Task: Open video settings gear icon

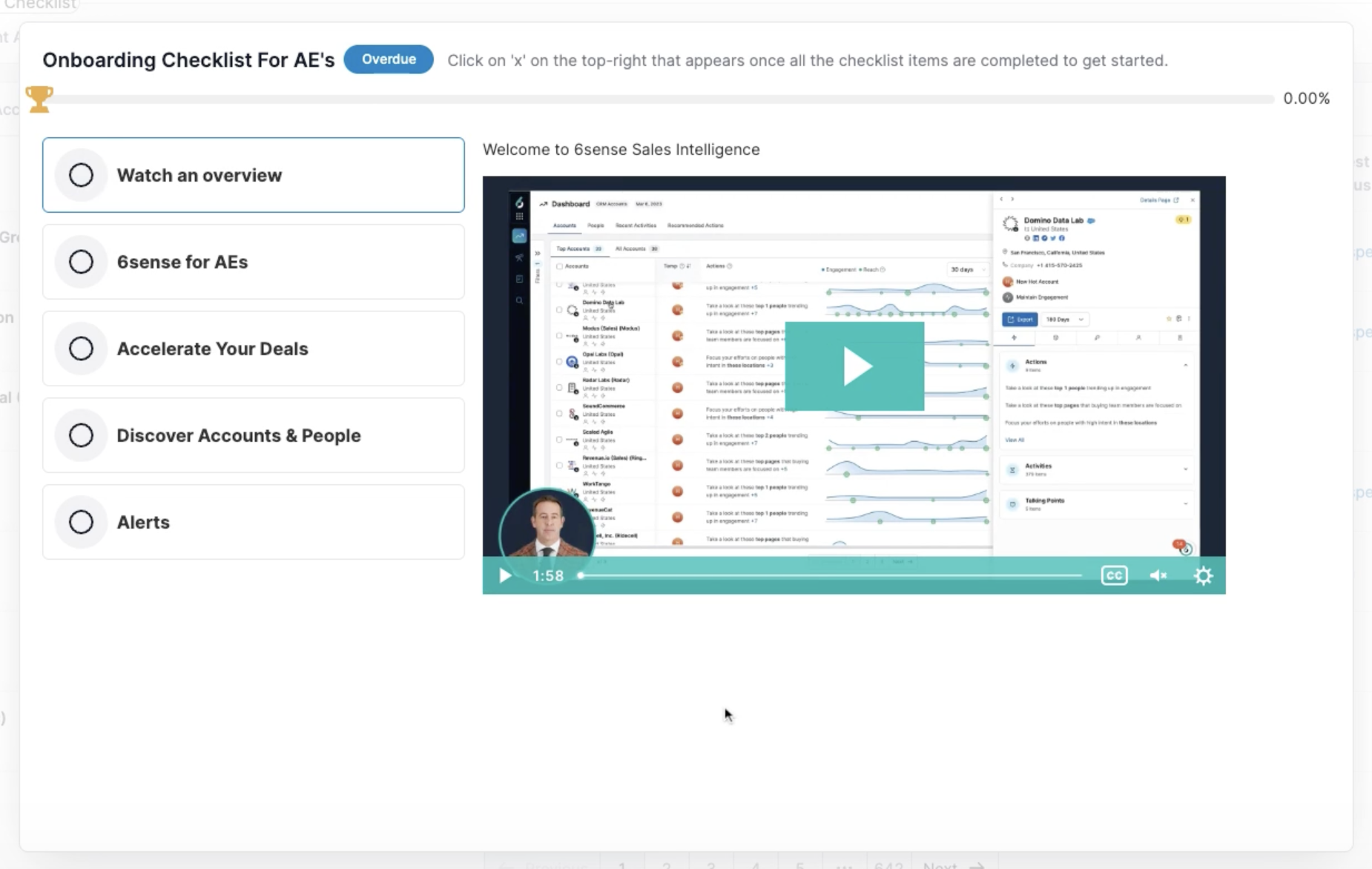Action: pyautogui.click(x=1203, y=575)
